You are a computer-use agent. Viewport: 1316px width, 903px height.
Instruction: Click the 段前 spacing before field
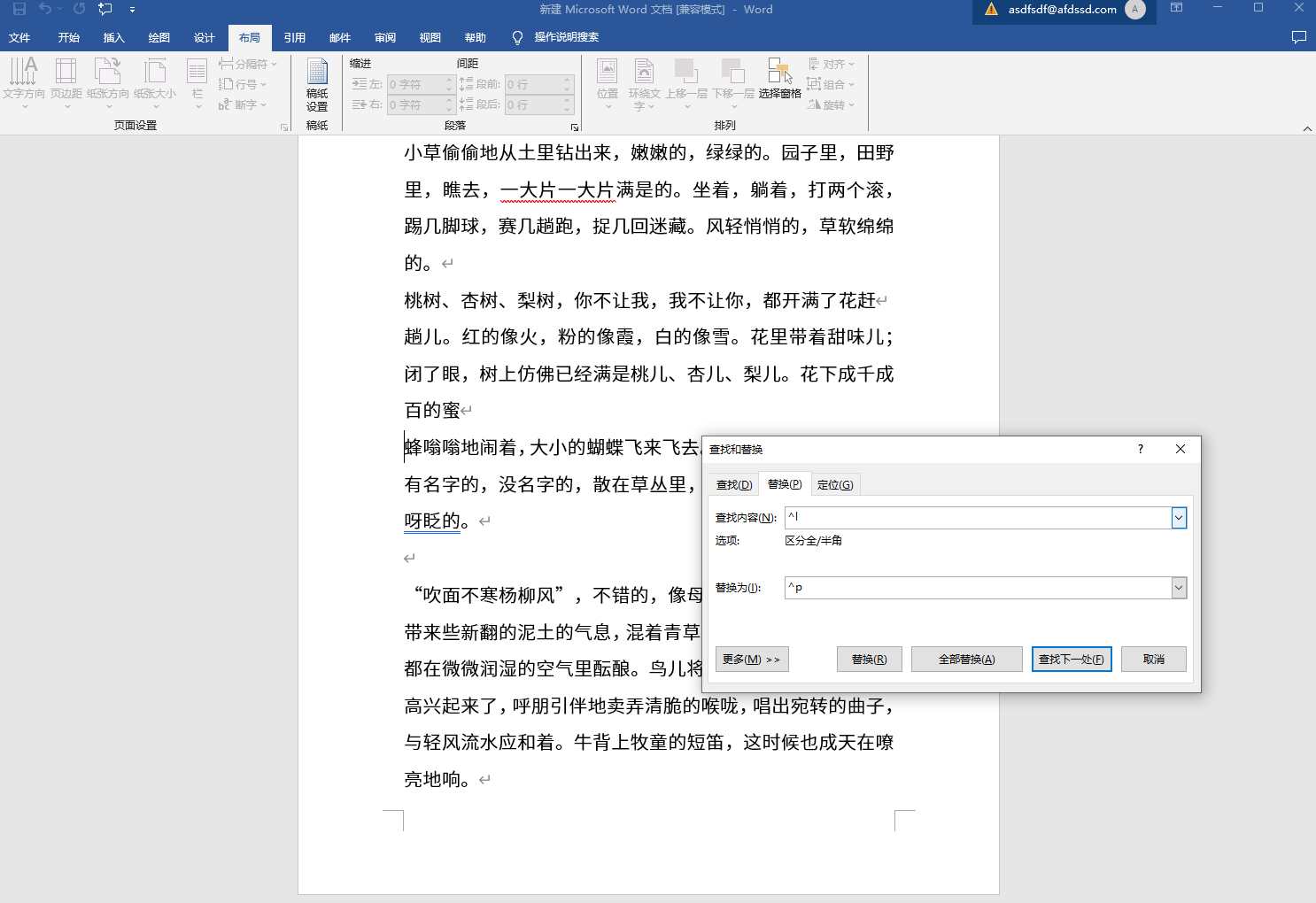click(540, 84)
